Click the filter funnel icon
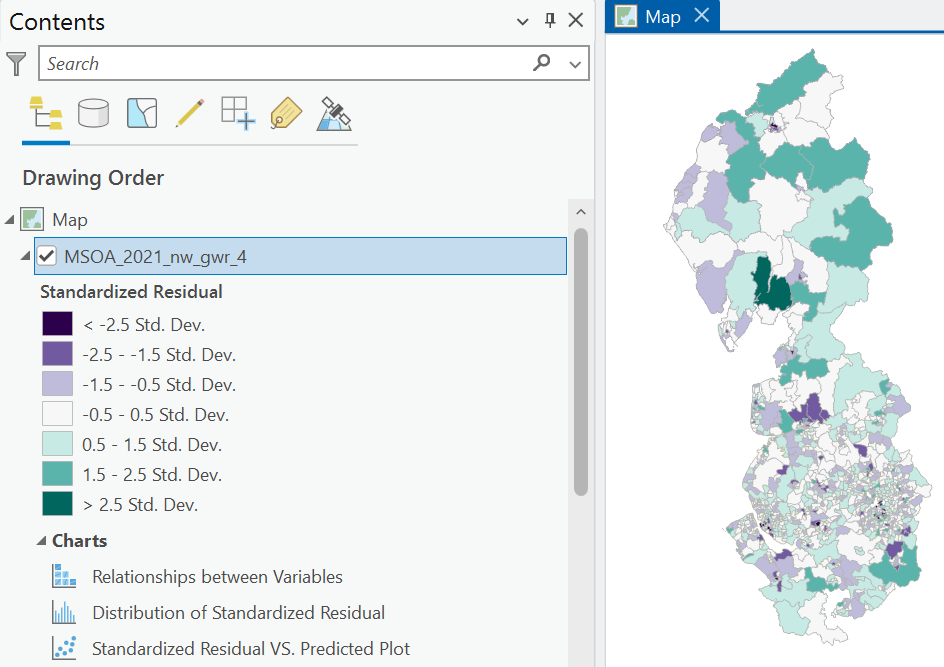The image size is (944, 667). click(17, 63)
